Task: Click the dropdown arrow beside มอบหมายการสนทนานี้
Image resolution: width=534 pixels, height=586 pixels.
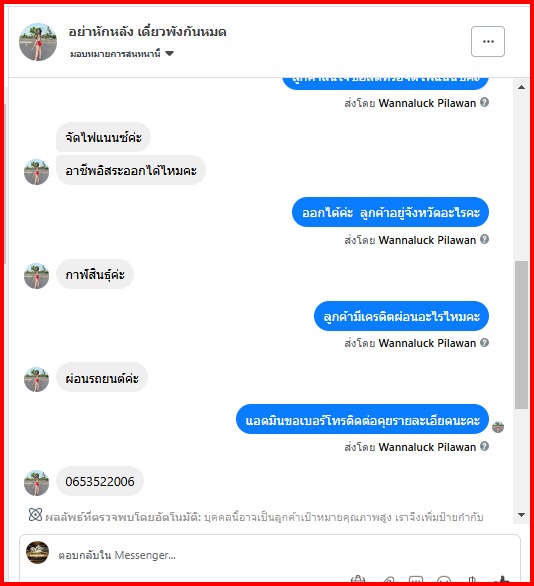Action: click(x=169, y=54)
